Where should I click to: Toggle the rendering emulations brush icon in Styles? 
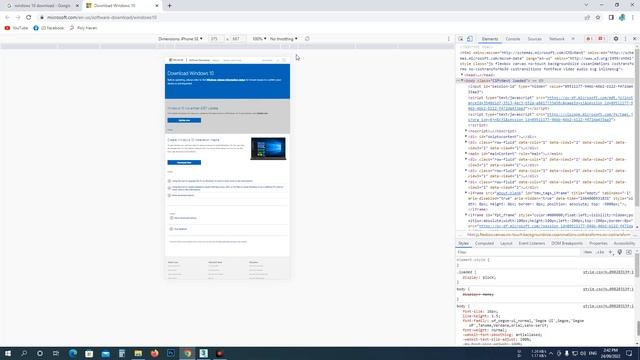(x=620, y=252)
